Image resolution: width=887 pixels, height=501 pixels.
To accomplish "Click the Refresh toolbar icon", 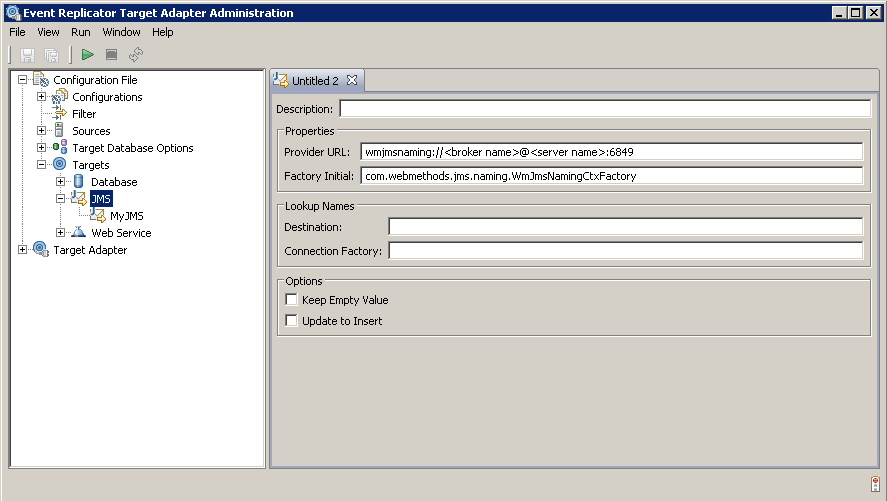I will pos(136,54).
